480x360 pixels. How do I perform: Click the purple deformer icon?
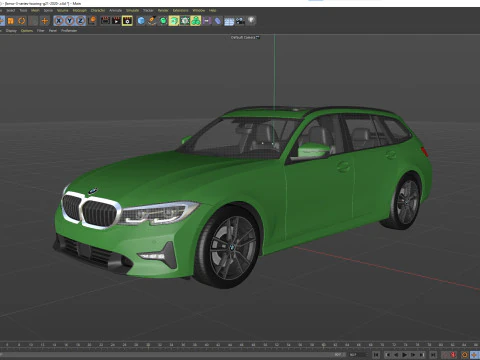pyautogui.click(x=207, y=21)
